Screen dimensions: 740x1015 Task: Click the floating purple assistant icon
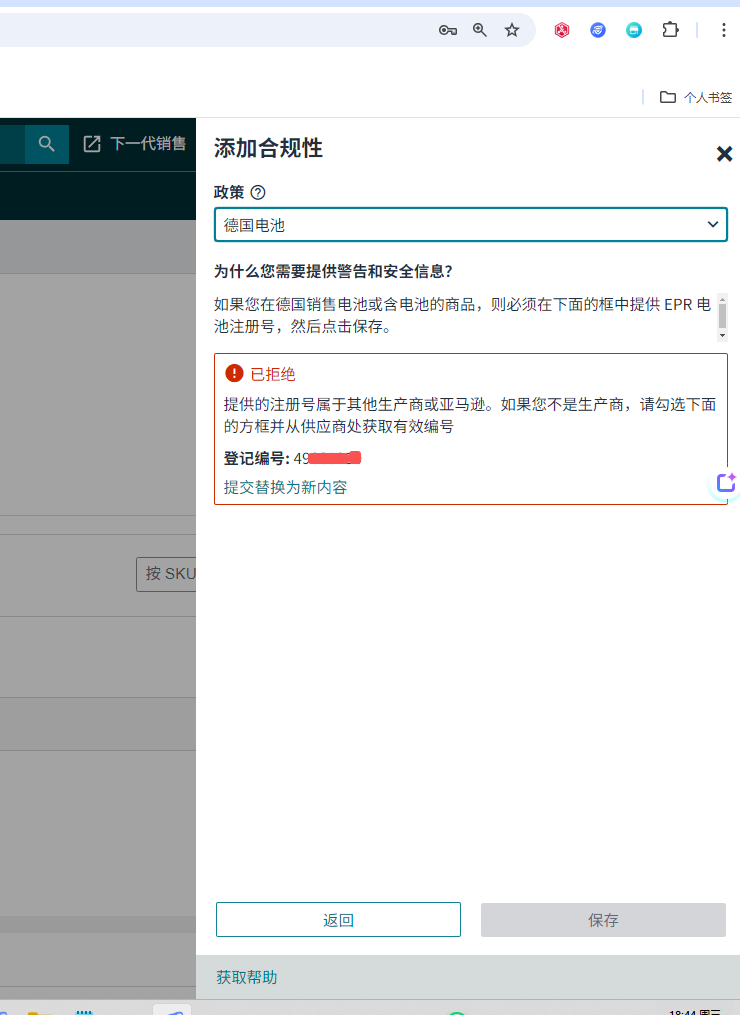[725, 483]
